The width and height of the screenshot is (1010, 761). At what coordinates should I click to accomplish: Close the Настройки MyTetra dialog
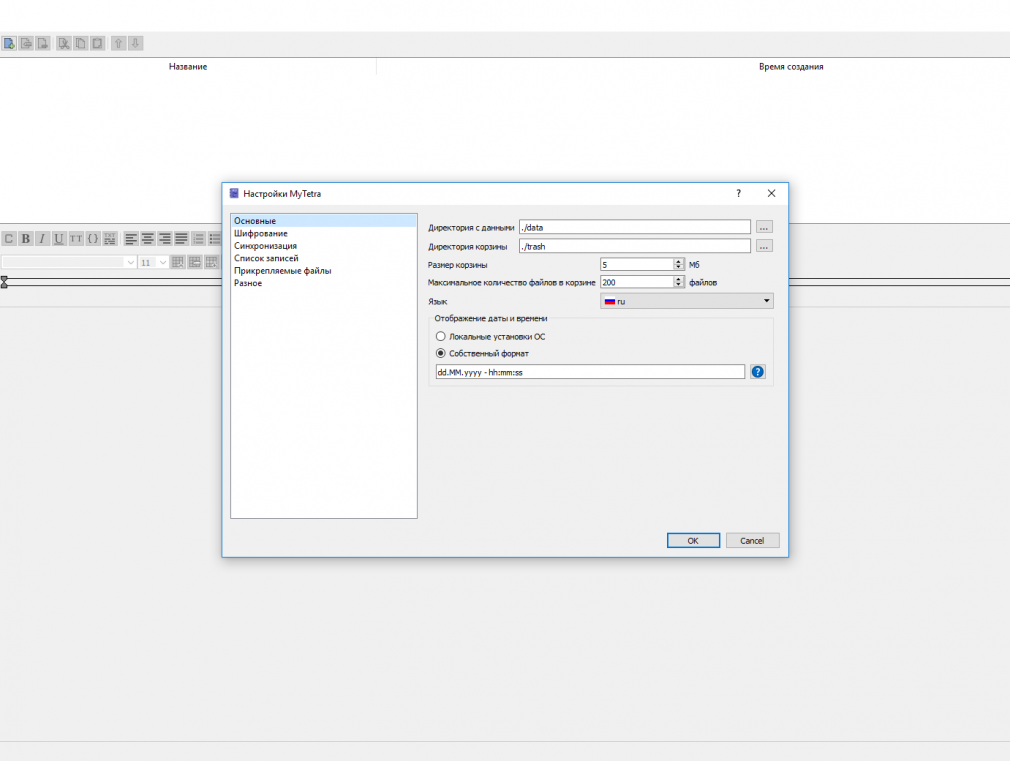(771, 193)
